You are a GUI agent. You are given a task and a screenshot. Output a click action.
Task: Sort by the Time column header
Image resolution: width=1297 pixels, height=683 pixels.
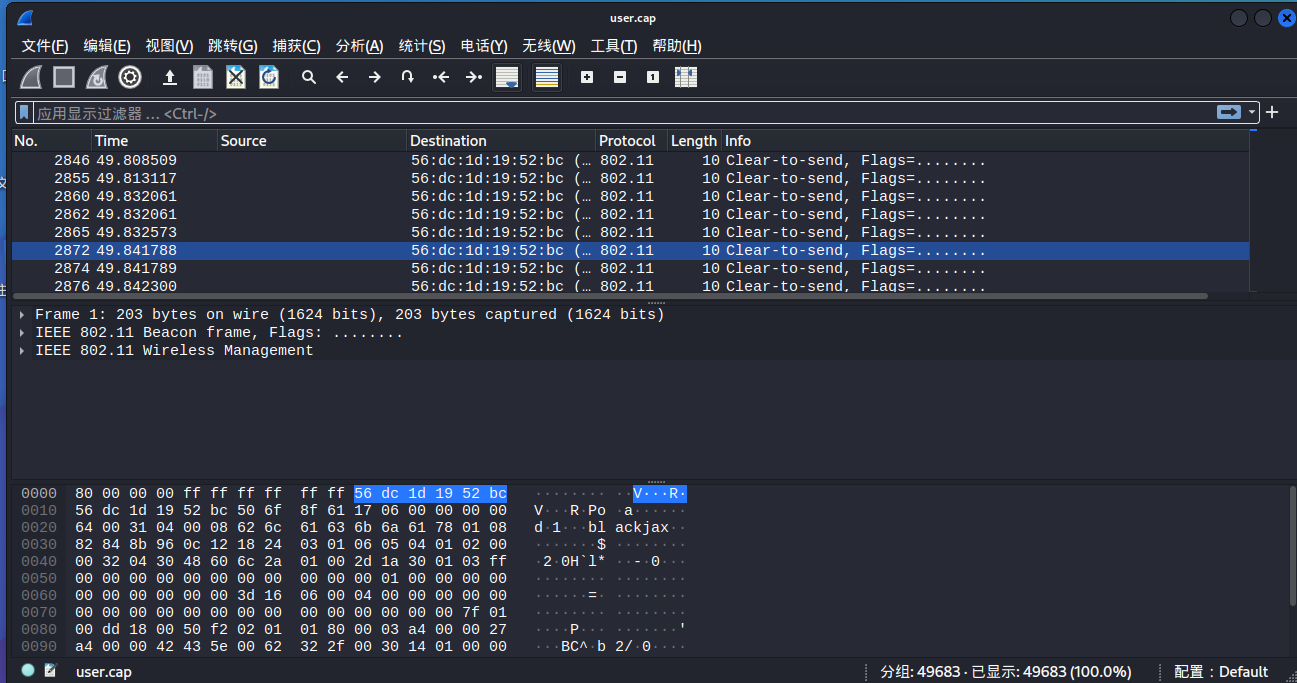(155, 141)
